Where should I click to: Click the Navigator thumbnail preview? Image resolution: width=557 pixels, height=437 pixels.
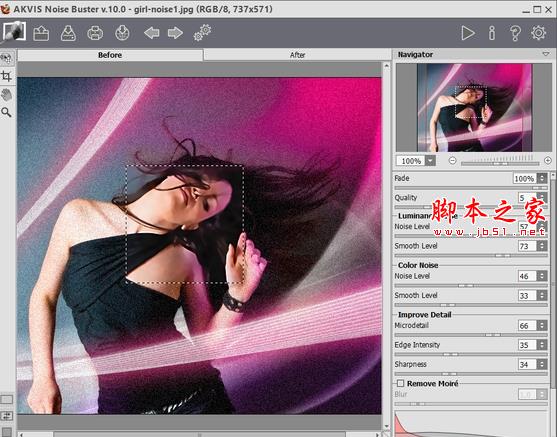[474, 108]
